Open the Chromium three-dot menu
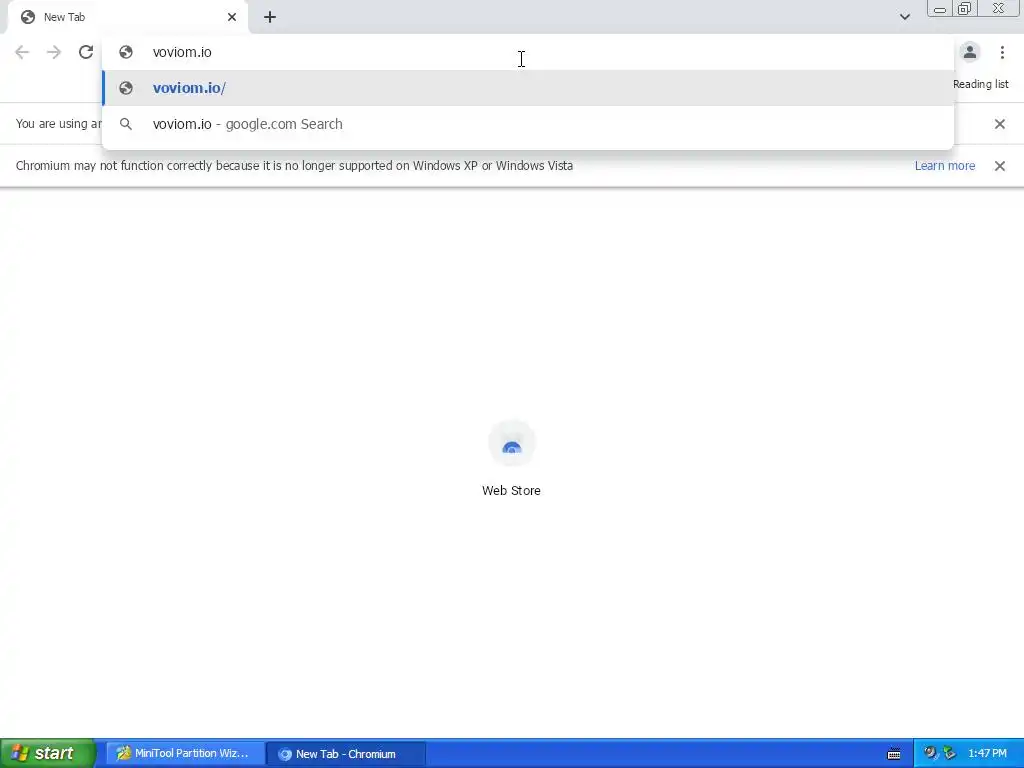The image size is (1024, 768). [1002, 52]
